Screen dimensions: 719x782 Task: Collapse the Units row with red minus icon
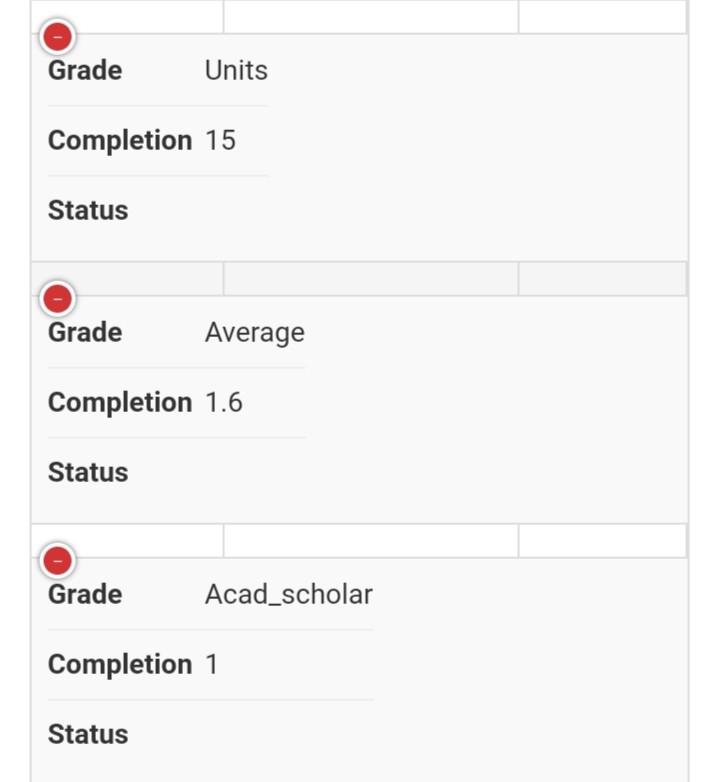57,37
